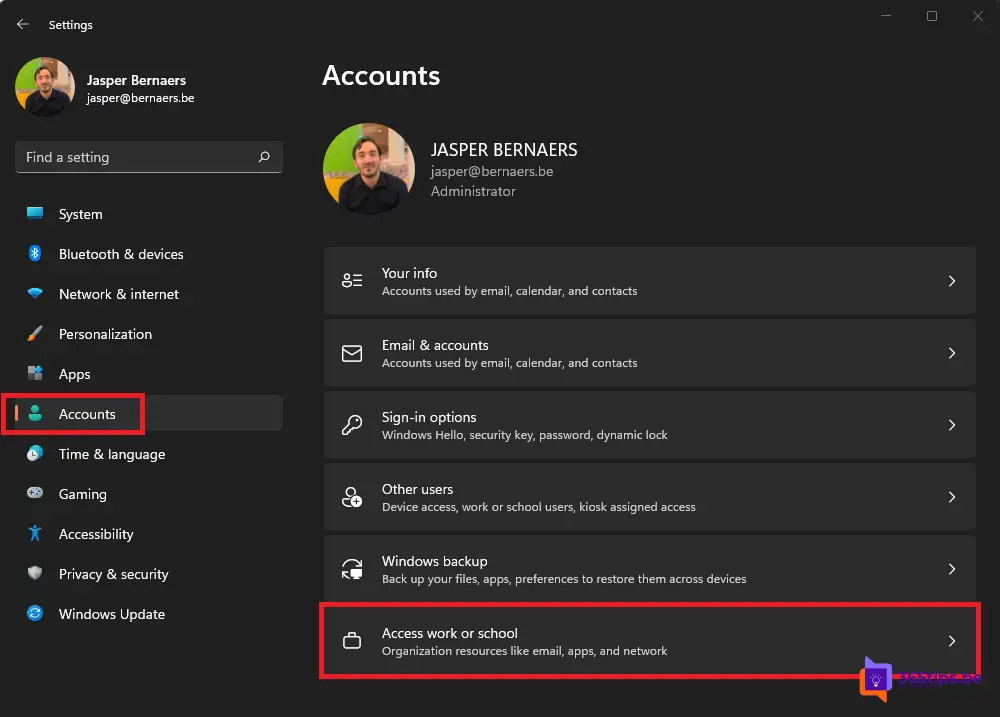The height and width of the screenshot is (717, 1000).
Task: Open Windows backup chevron arrow
Action: [x=952, y=569]
